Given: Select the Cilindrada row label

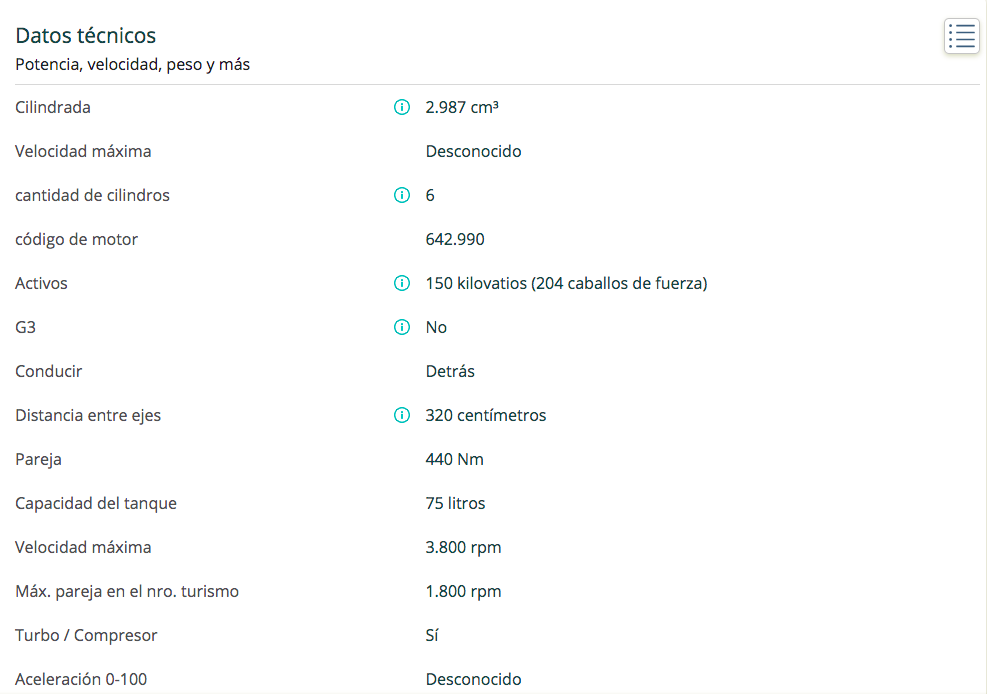Looking at the screenshot, I should pyautogui.click(x=53, y=108).
